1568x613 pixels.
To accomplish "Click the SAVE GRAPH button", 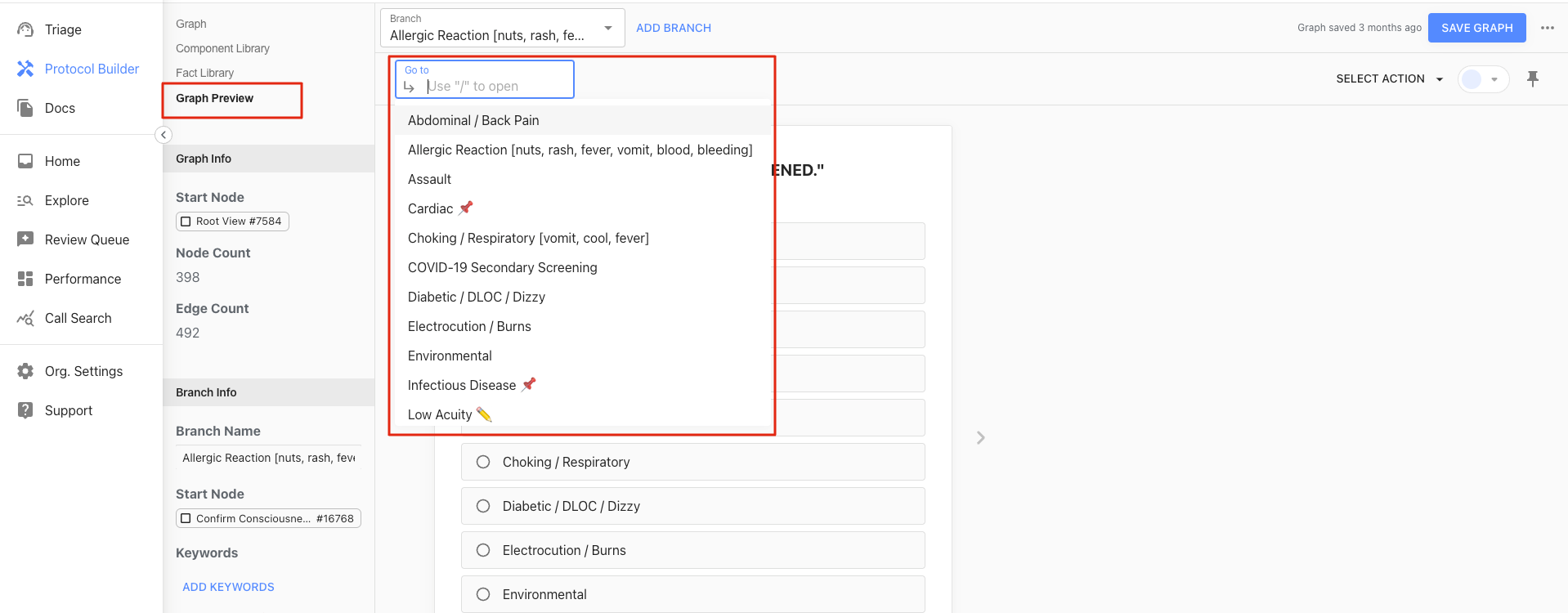I will (1476, 28).
